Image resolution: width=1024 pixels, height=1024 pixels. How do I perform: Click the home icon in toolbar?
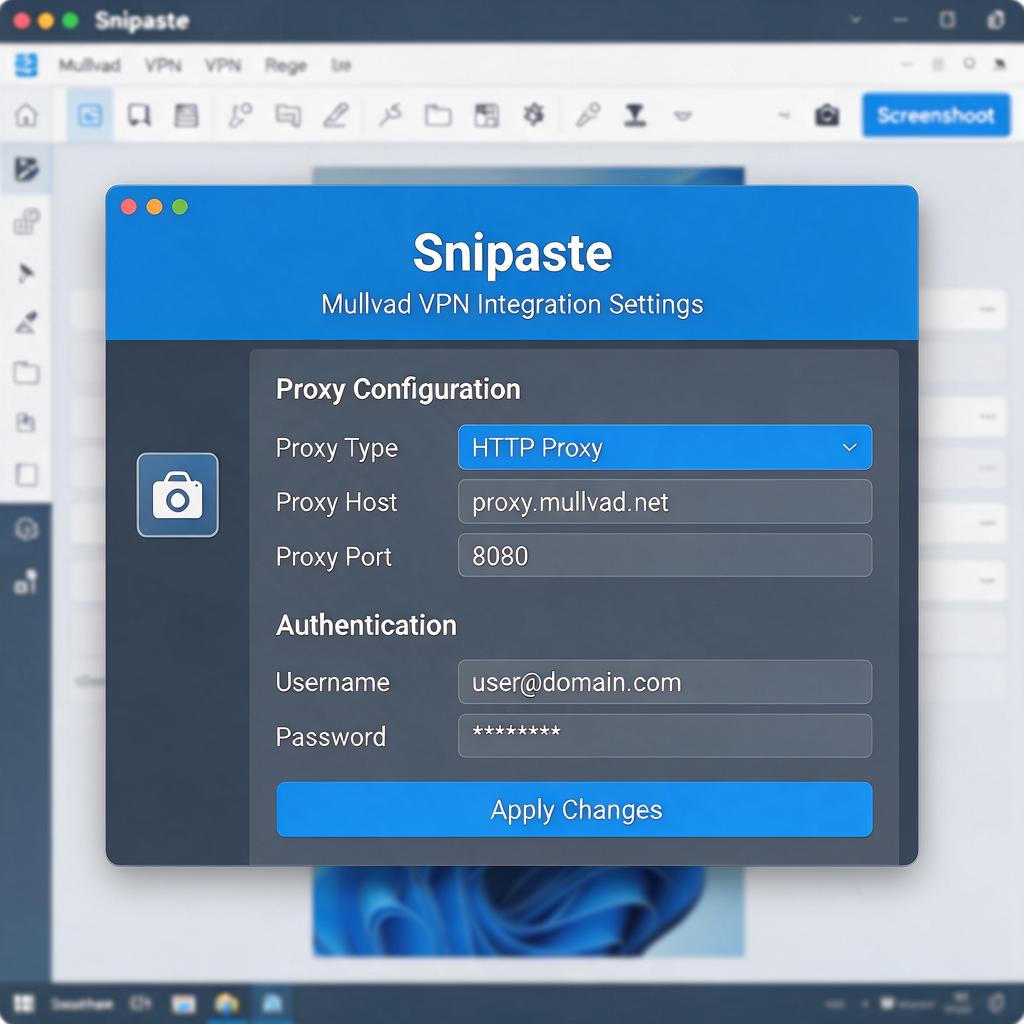coord(26,116)
